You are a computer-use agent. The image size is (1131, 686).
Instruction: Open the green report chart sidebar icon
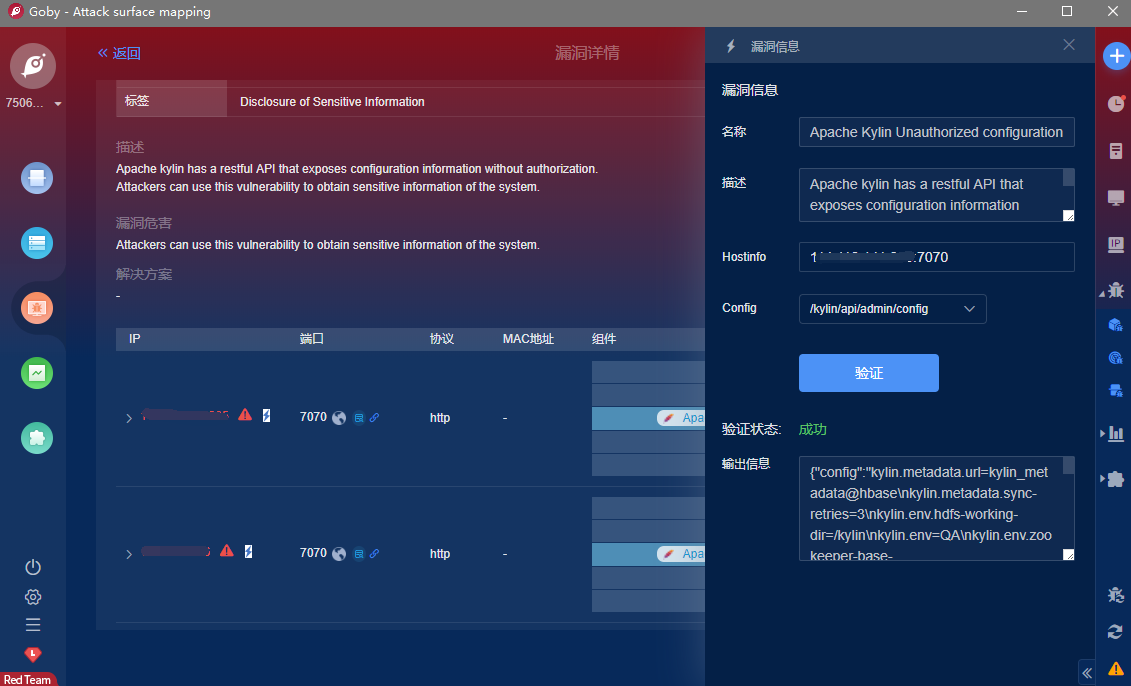click(x=37, y=373)
